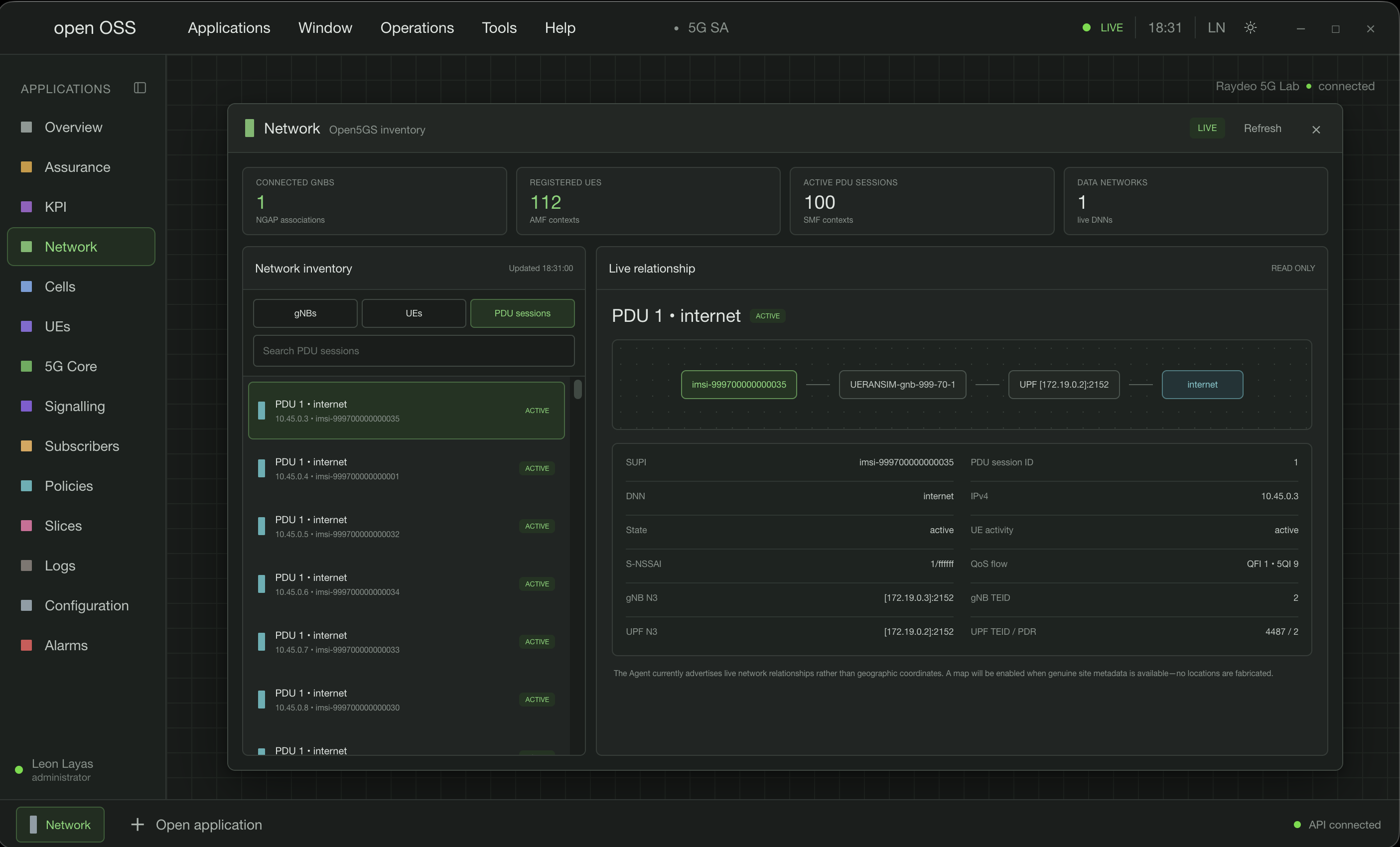The image size is (1400, 847).
Task: Click the Active PDU sessions stat card
Action: pyautogui.click(x=922, y=200)
